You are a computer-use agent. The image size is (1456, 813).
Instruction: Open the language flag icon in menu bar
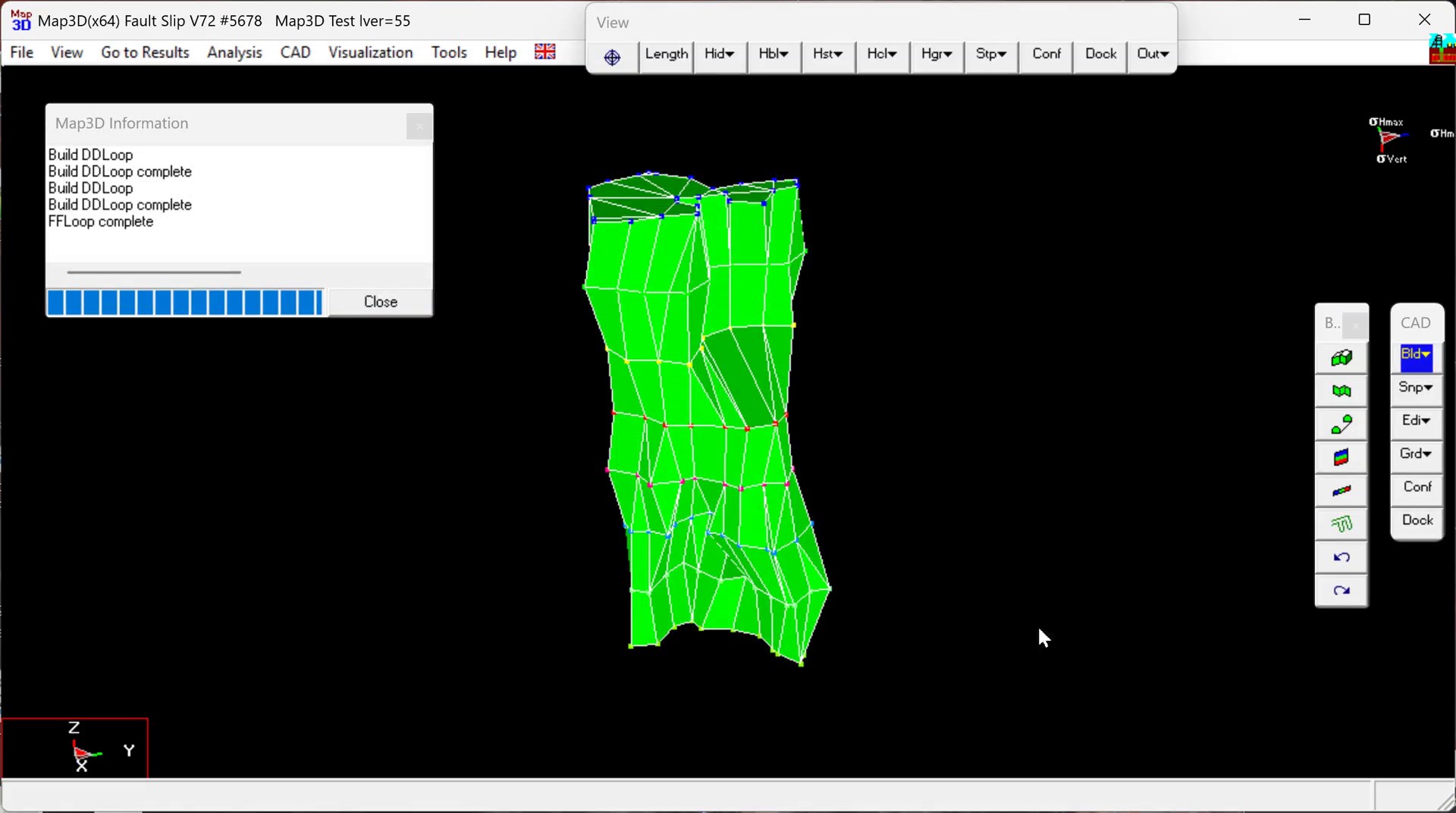click(544, 52)
